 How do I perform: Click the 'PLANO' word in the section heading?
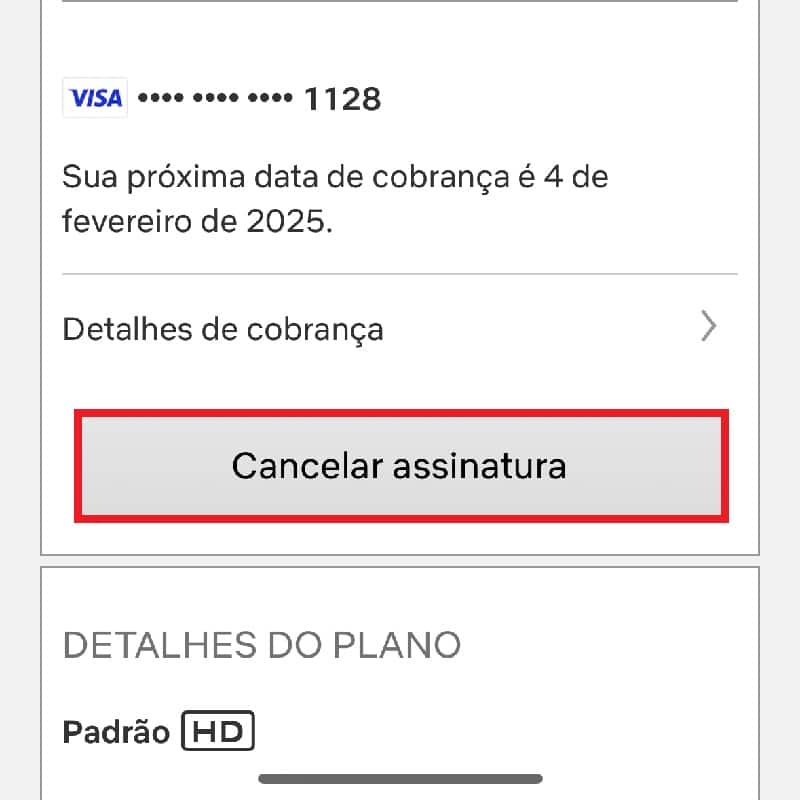click(x=397, y=645)
